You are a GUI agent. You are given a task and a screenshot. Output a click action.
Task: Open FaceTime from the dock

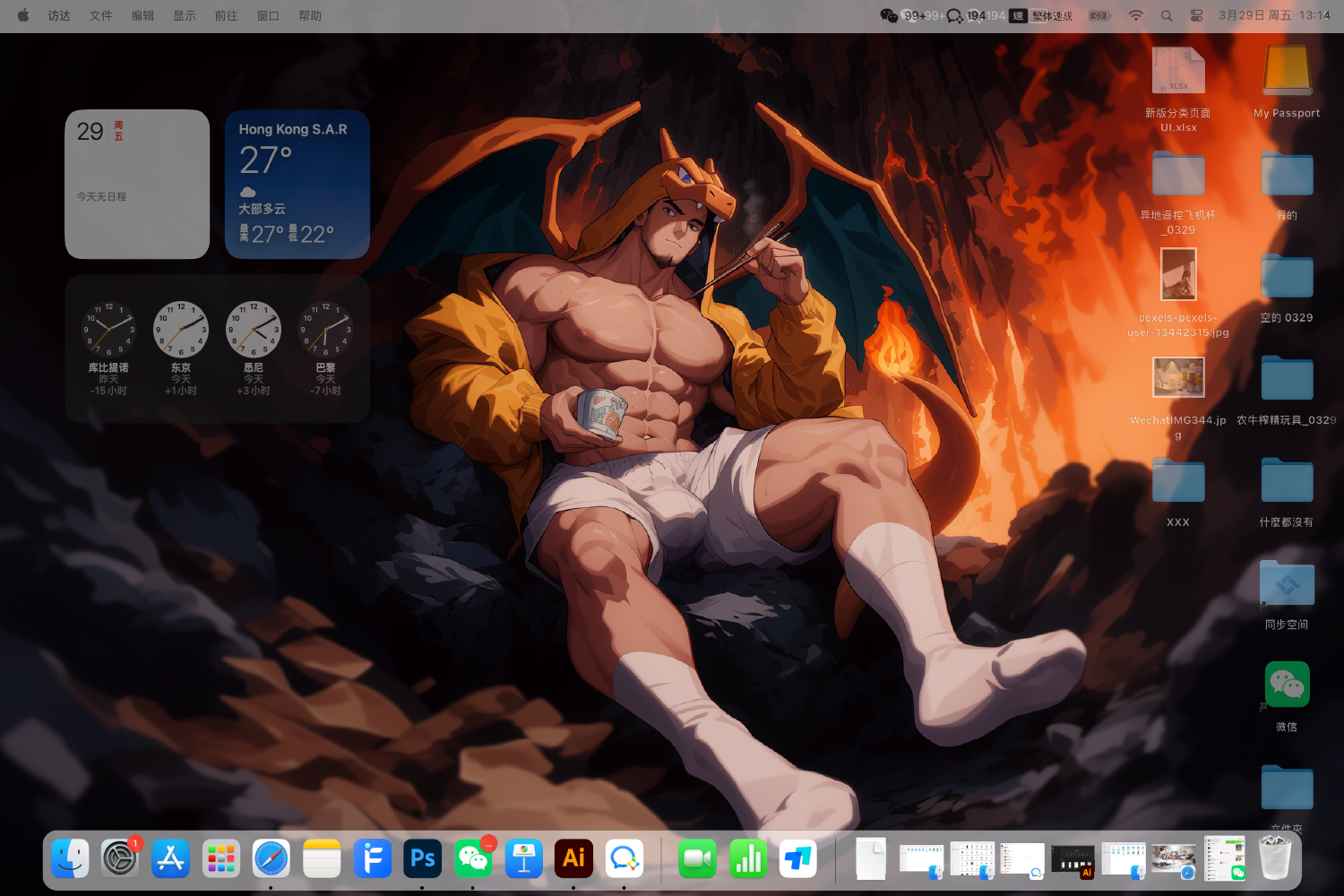pos(697,858)
